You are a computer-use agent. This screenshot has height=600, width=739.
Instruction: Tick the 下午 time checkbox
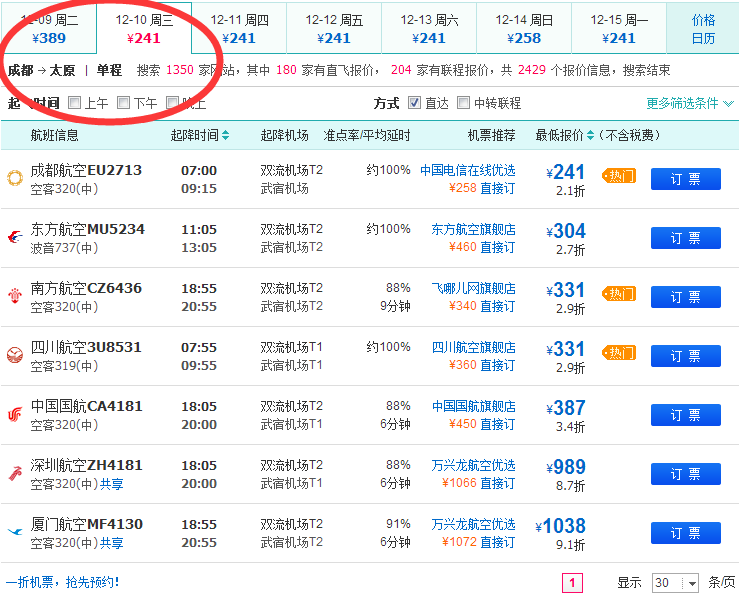coord(123,103)
